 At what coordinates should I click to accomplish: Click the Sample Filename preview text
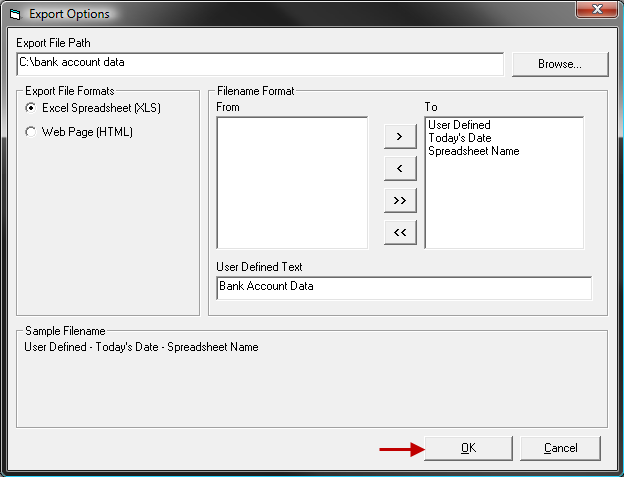pos(141,347)
